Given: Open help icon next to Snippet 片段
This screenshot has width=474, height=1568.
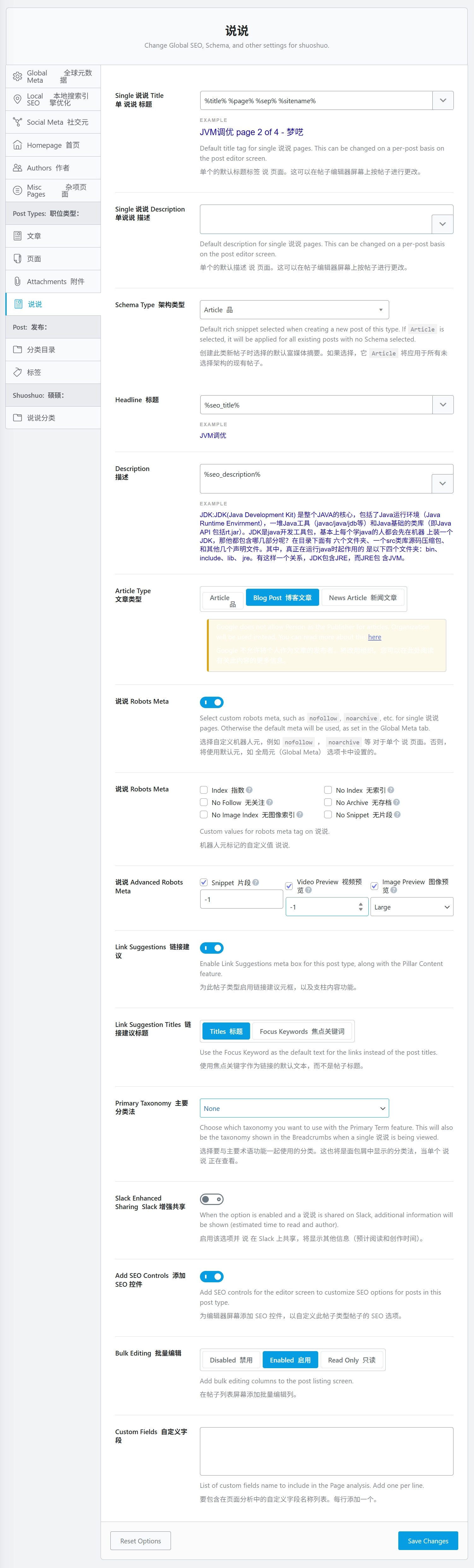Looking at the screenshot, I should pos(255,883).
